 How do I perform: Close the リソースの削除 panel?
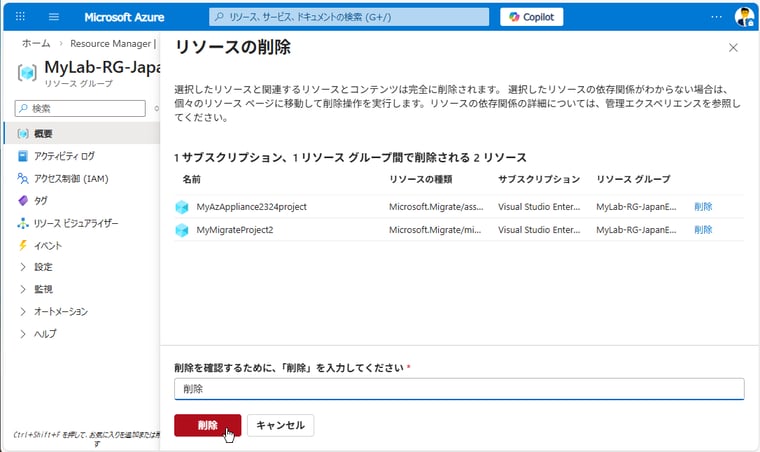[x=733, y=47]
